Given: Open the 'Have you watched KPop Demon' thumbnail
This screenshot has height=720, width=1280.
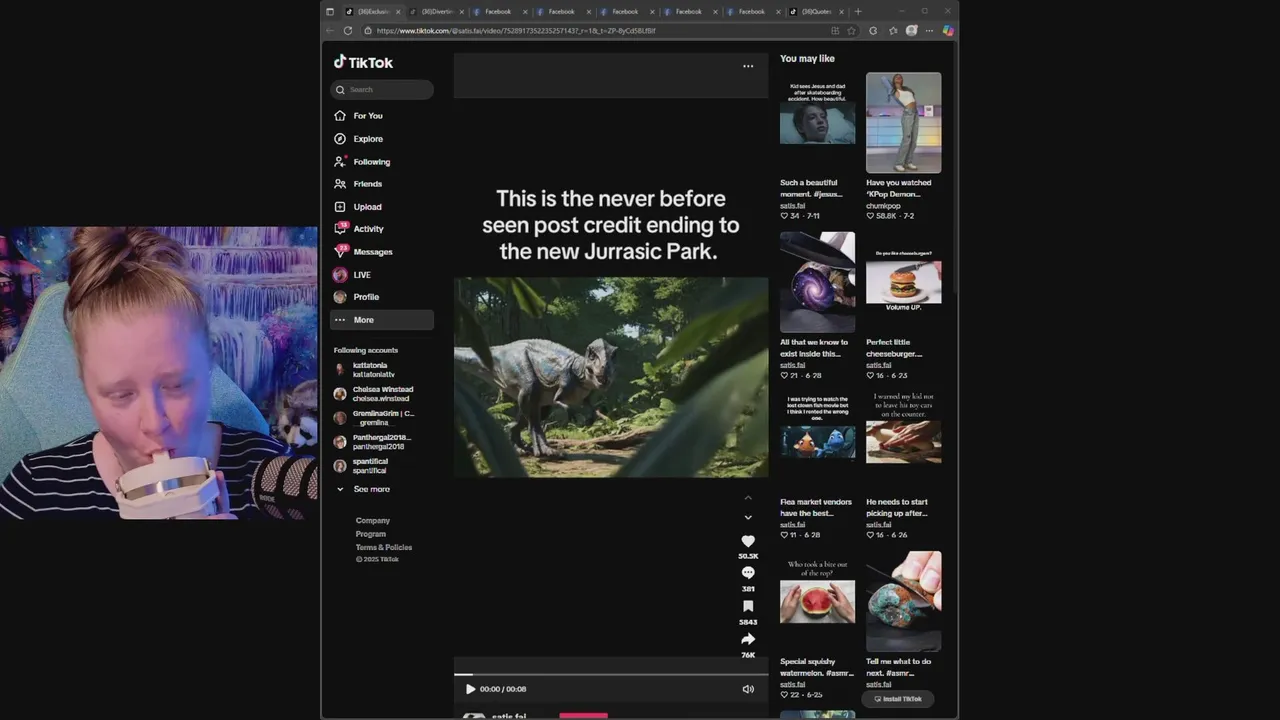Looking at the screenshot, I should (904, 122).
